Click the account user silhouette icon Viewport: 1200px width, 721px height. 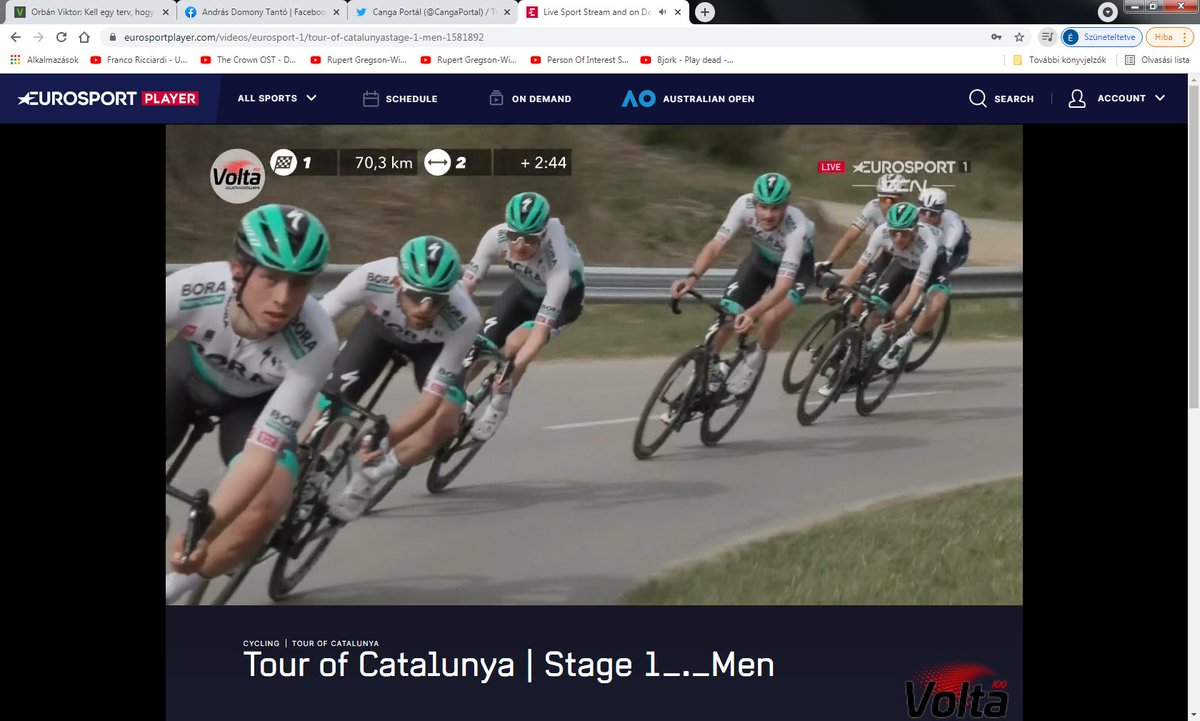click(x=1077, y=98)
